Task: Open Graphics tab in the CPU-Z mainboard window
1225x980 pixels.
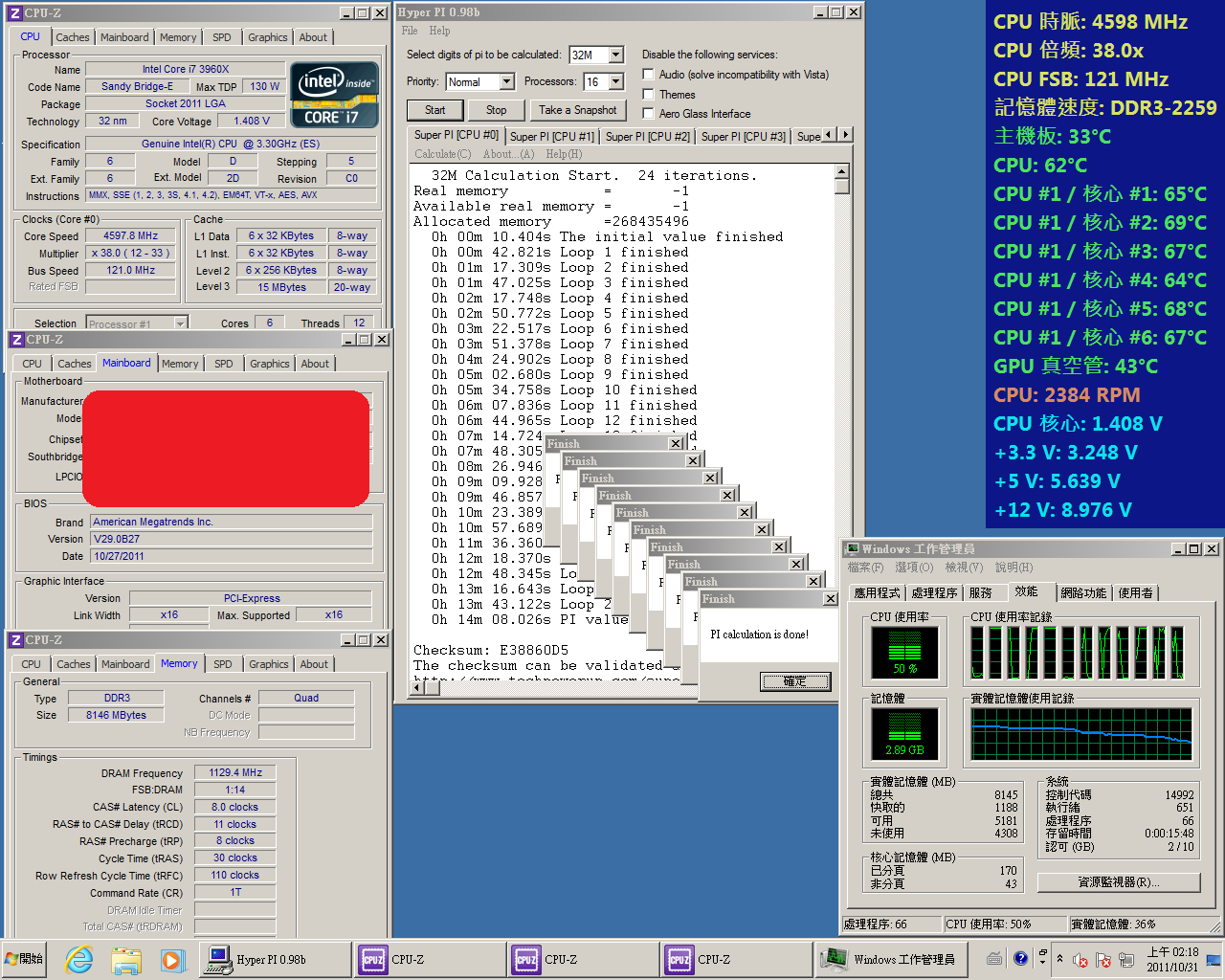Action: pyautogui.click(x=270, y=364)
